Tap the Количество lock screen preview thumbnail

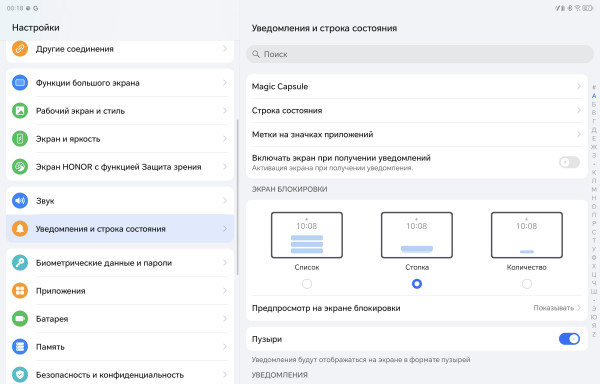click(x=527, y=235)
